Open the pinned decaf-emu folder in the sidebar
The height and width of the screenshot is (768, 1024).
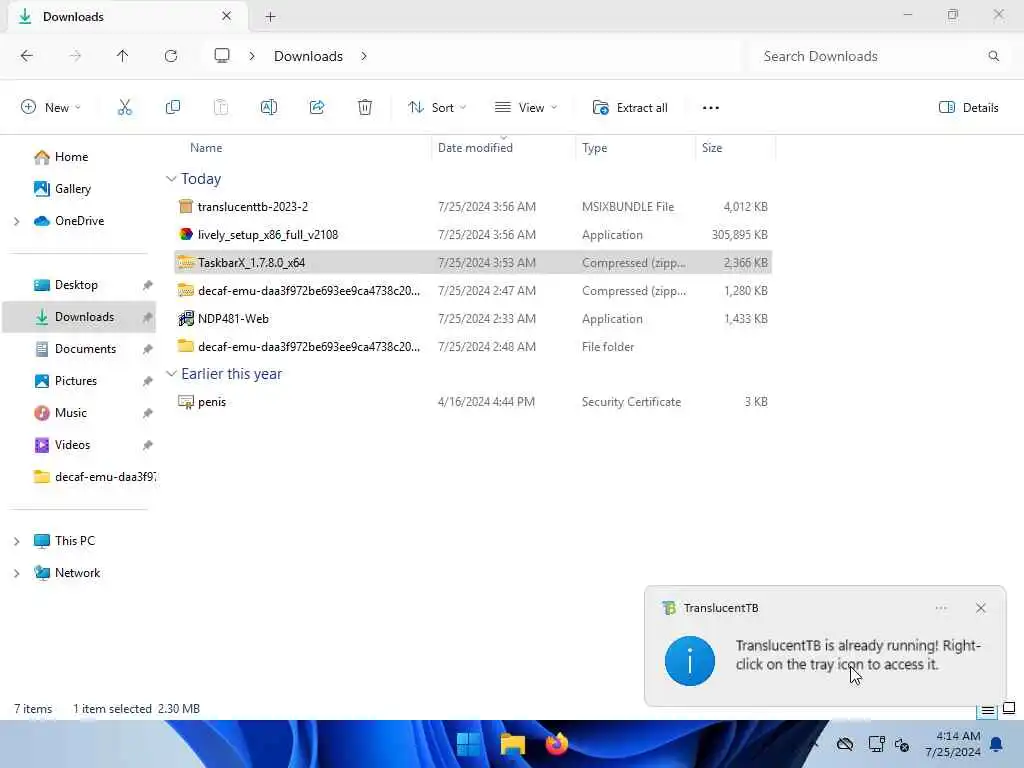point(95,477)
